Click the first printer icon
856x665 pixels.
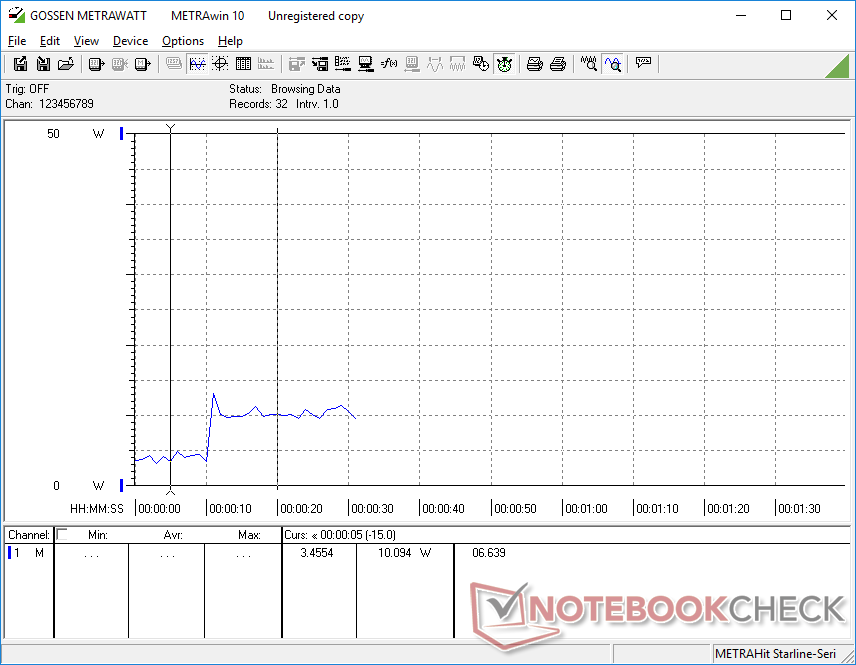[534, 64]
